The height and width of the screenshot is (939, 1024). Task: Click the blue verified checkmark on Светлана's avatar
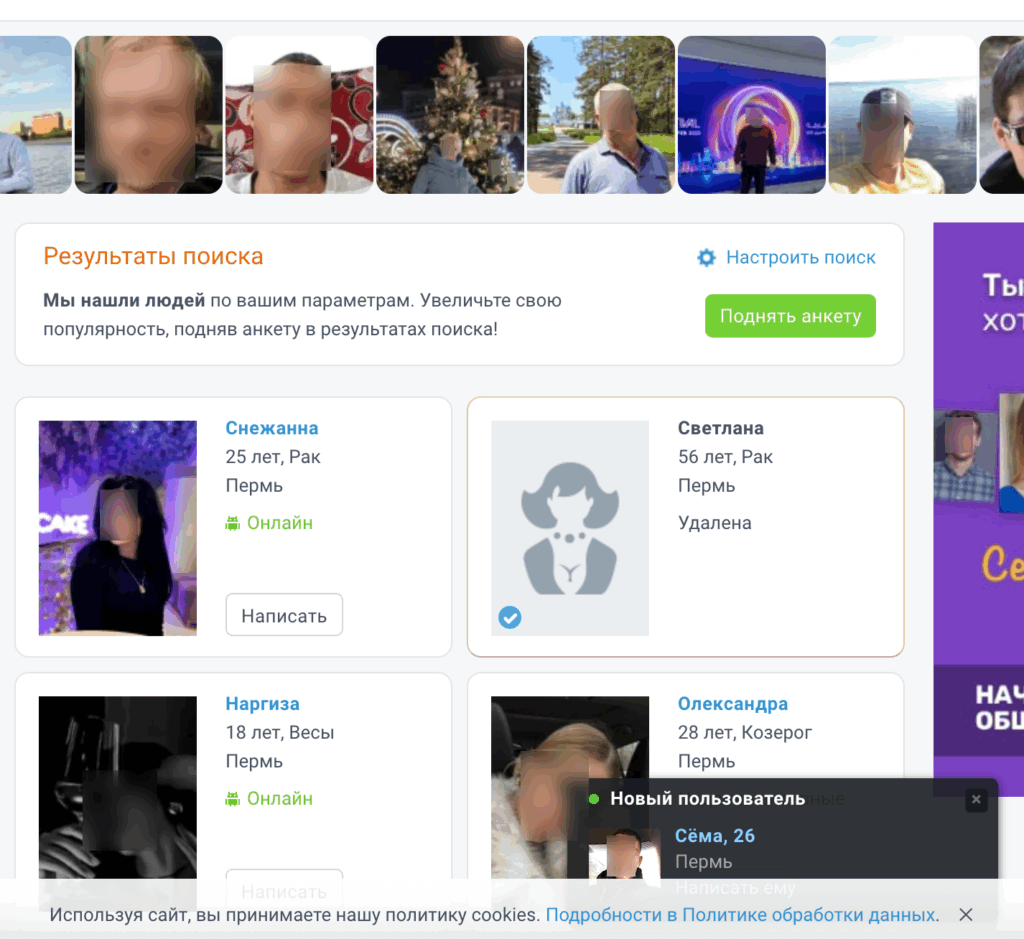coord(509,619)
